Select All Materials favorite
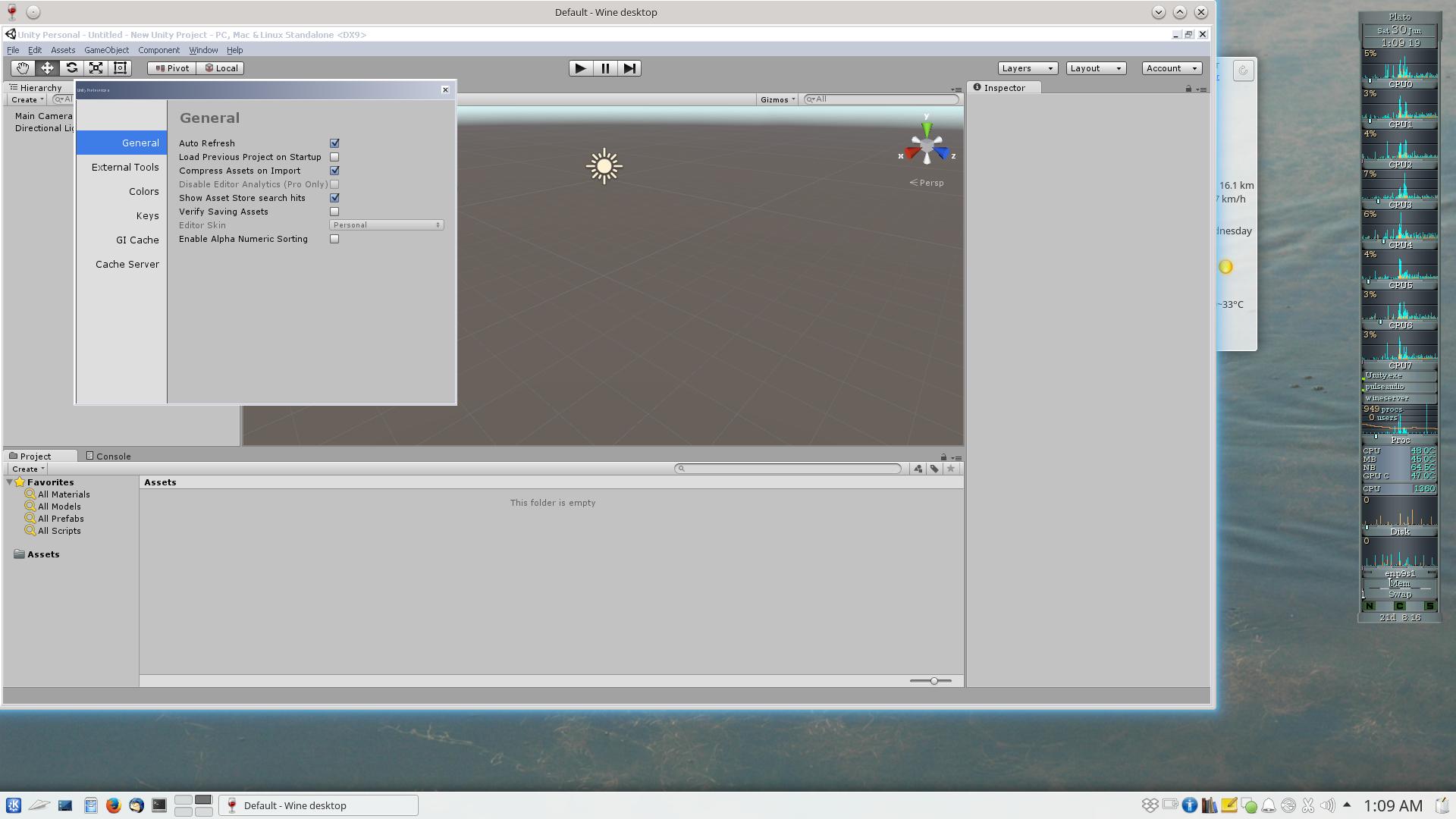The width and height of the screenshot is (1456, 819). coord(64,494)
